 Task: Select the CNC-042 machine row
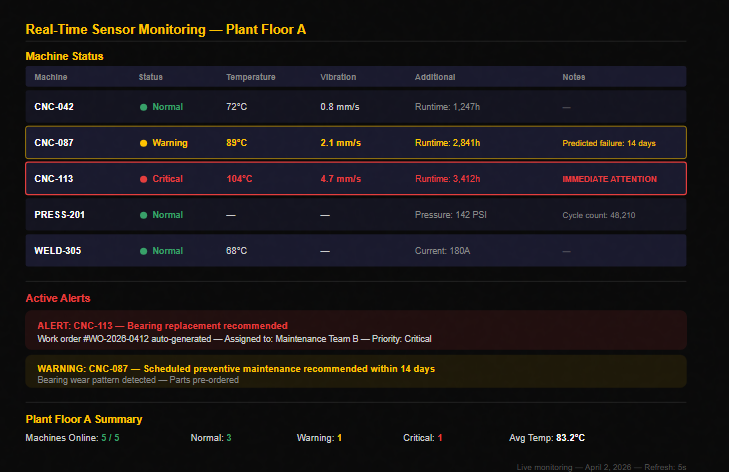pyautogui.click(x=356, y=106)
